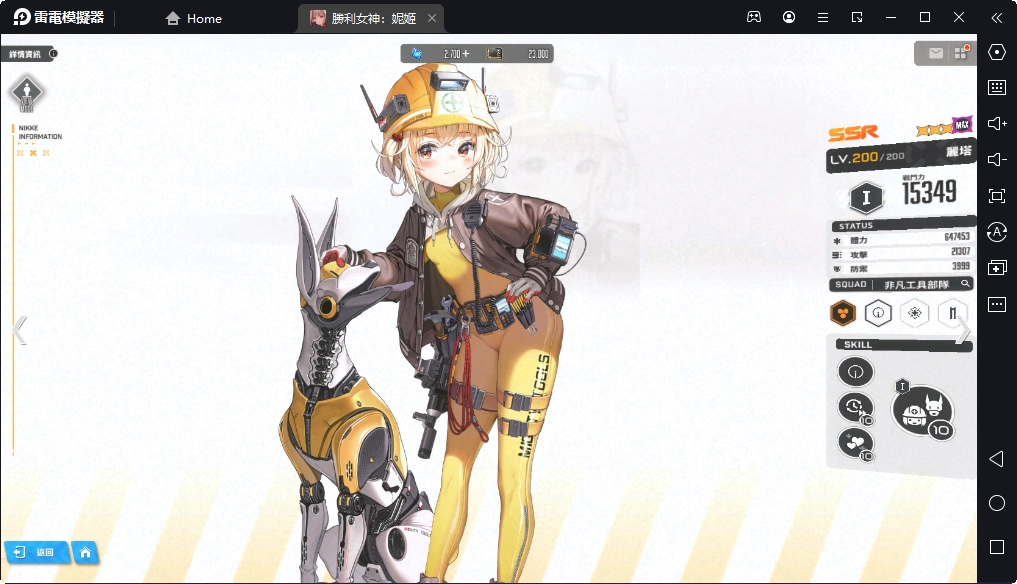Toggle the character standing view hexagon icon
This screenshot has width=1017, height=584.
[x=27, y=93]
